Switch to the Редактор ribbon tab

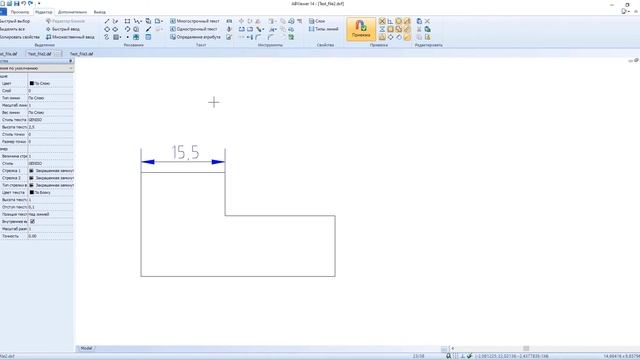(44, 12)
